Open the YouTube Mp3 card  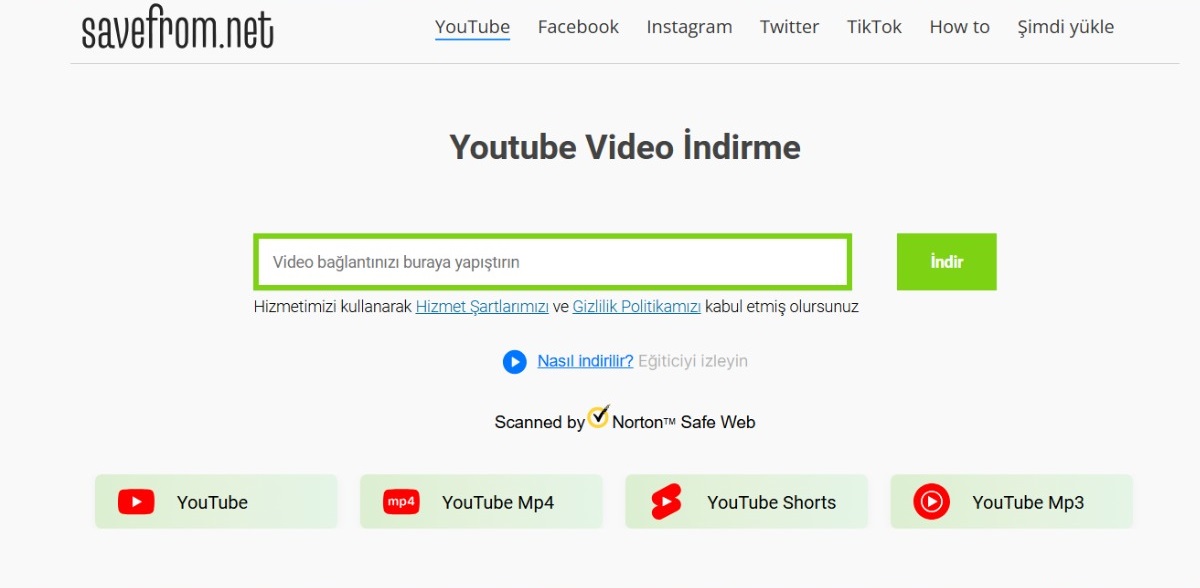point(1011,501)
